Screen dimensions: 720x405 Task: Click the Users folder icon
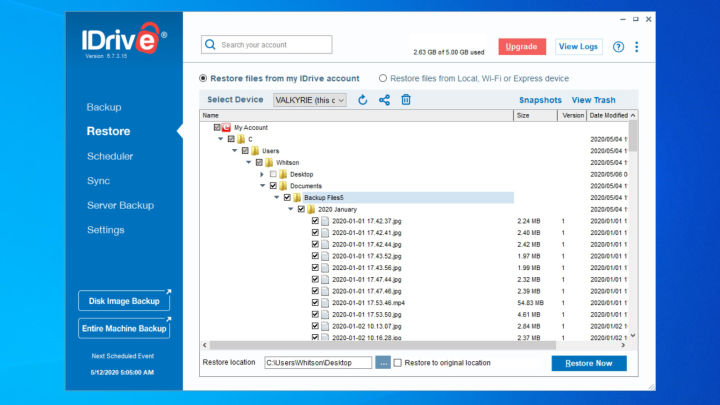pos(255,151)
